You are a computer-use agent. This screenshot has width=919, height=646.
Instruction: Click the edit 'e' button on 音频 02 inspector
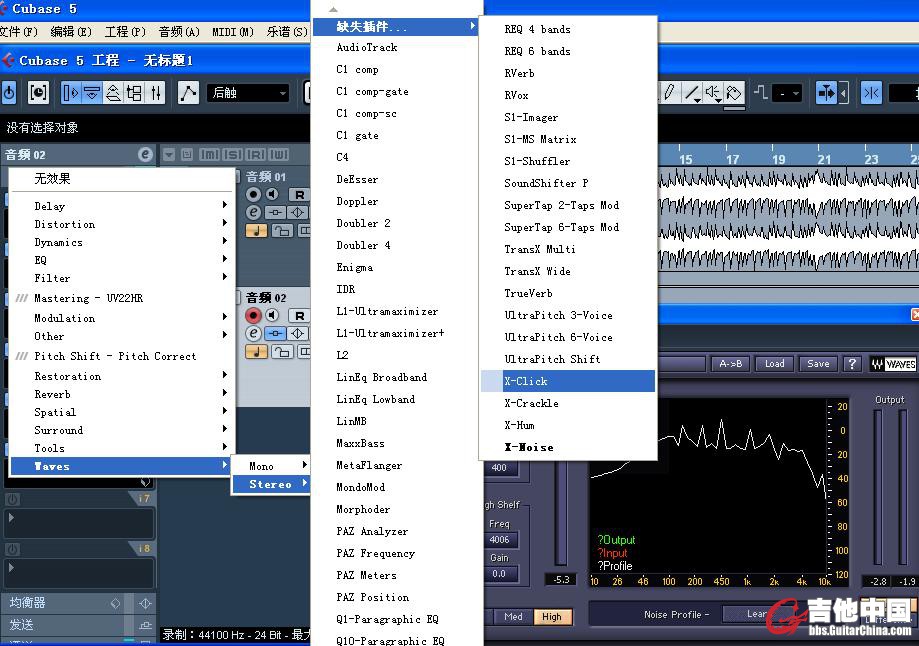point(145,154)
